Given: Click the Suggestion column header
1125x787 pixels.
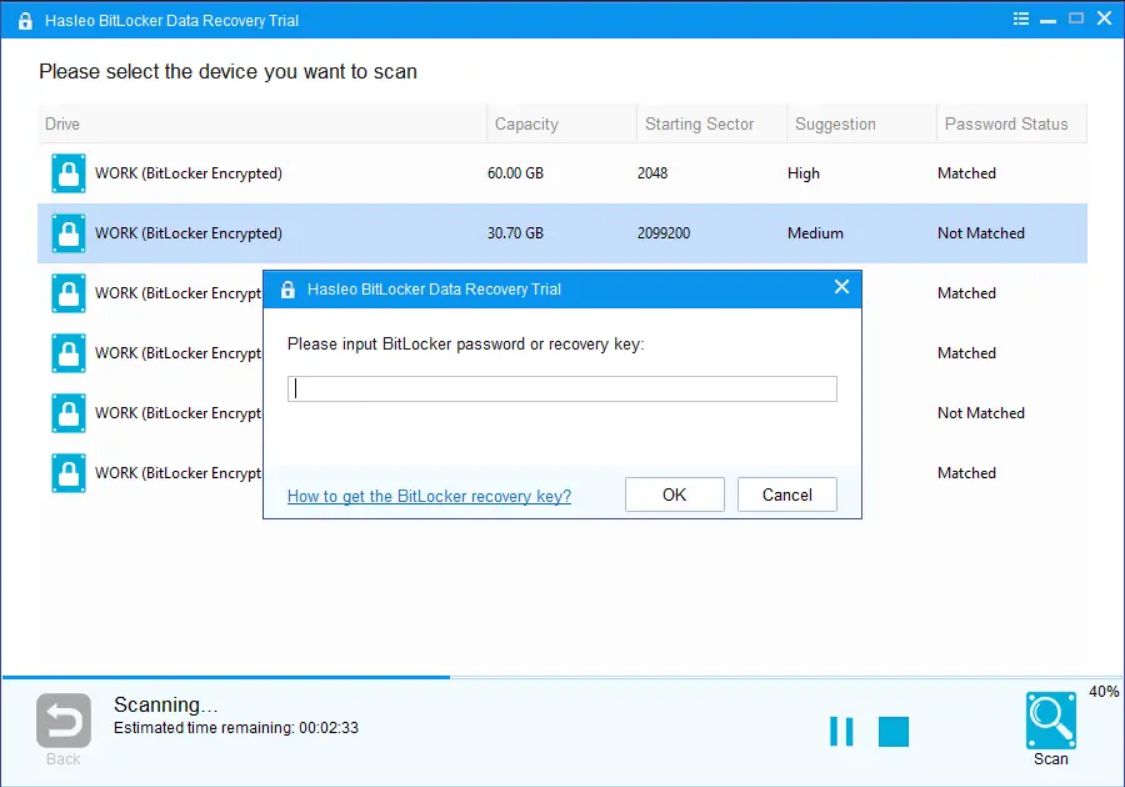Looking at the screenshot, I should [862, 123].
